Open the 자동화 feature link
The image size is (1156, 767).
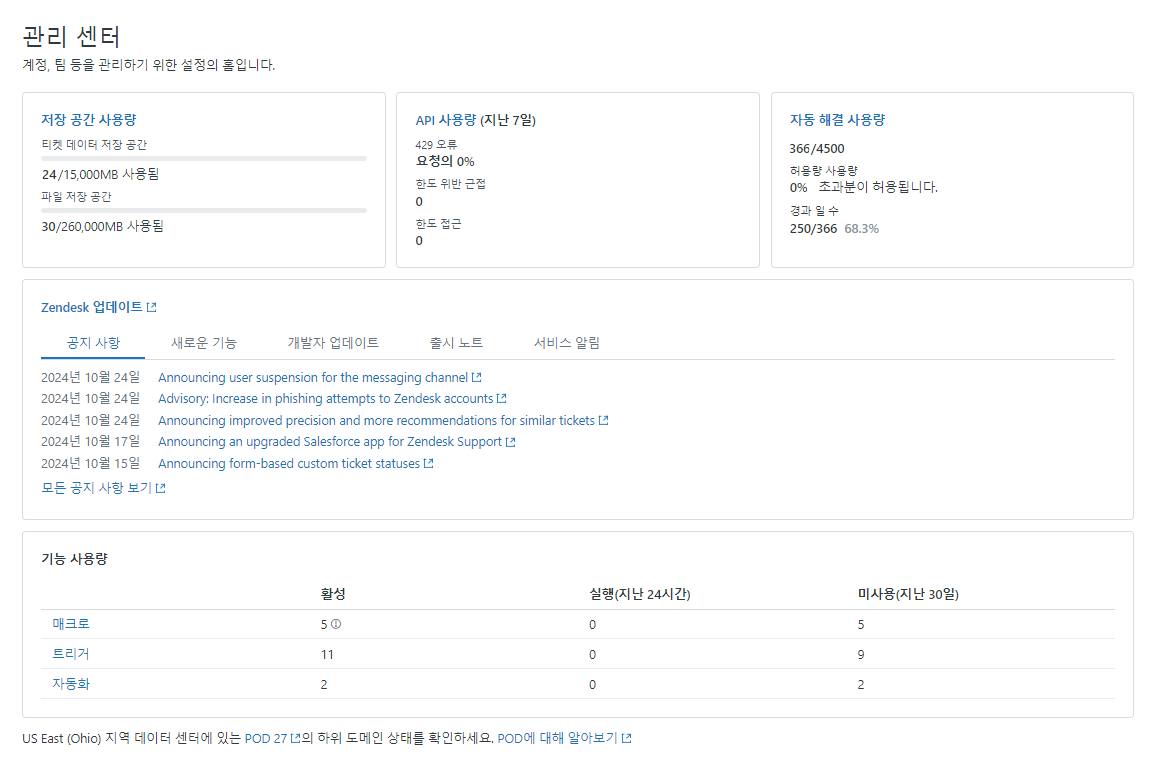click(x=71, y=684)
